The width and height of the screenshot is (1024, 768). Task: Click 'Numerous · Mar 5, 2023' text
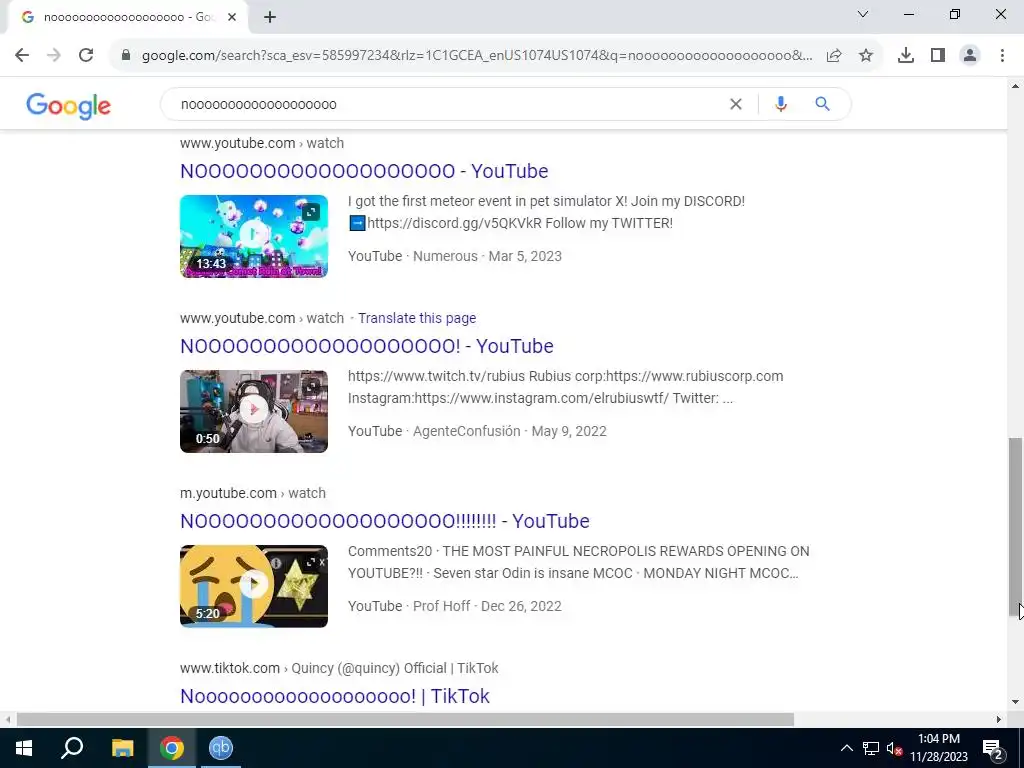click(x=487, y=256)
